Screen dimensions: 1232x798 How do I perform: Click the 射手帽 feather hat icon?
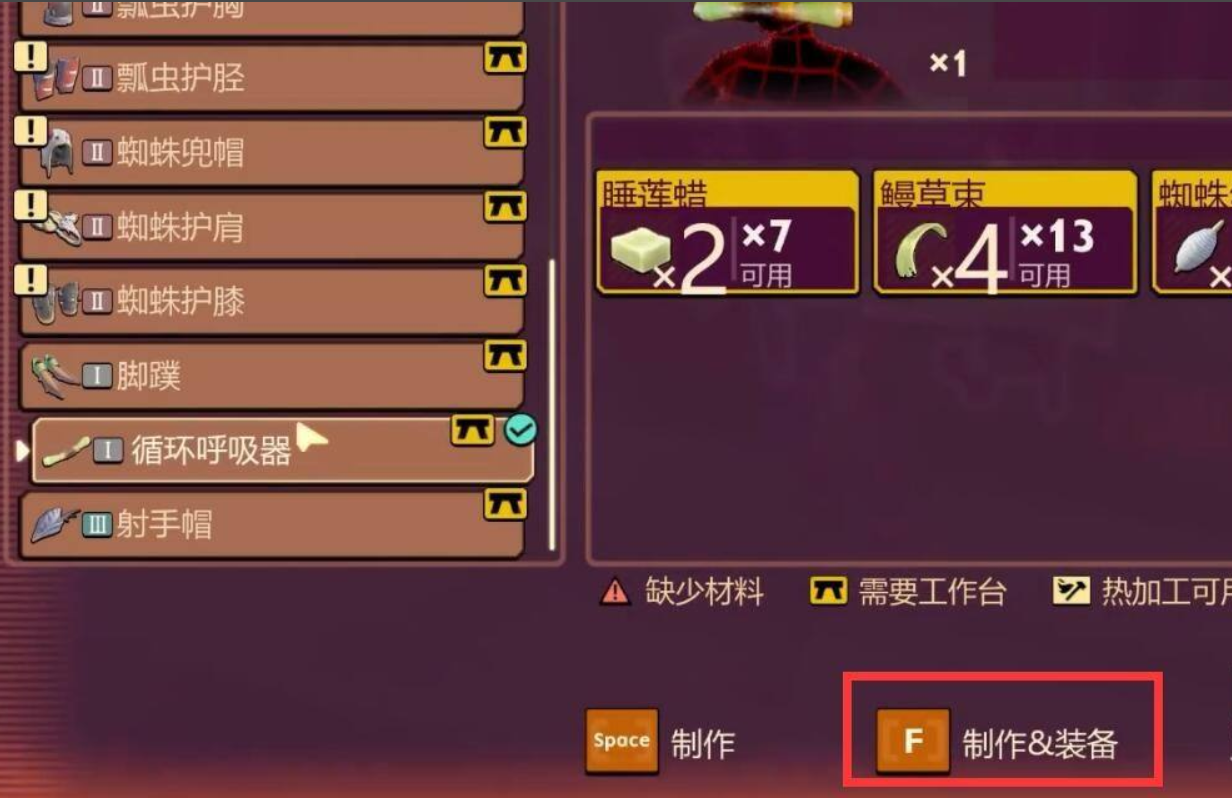tap(54, 525)
